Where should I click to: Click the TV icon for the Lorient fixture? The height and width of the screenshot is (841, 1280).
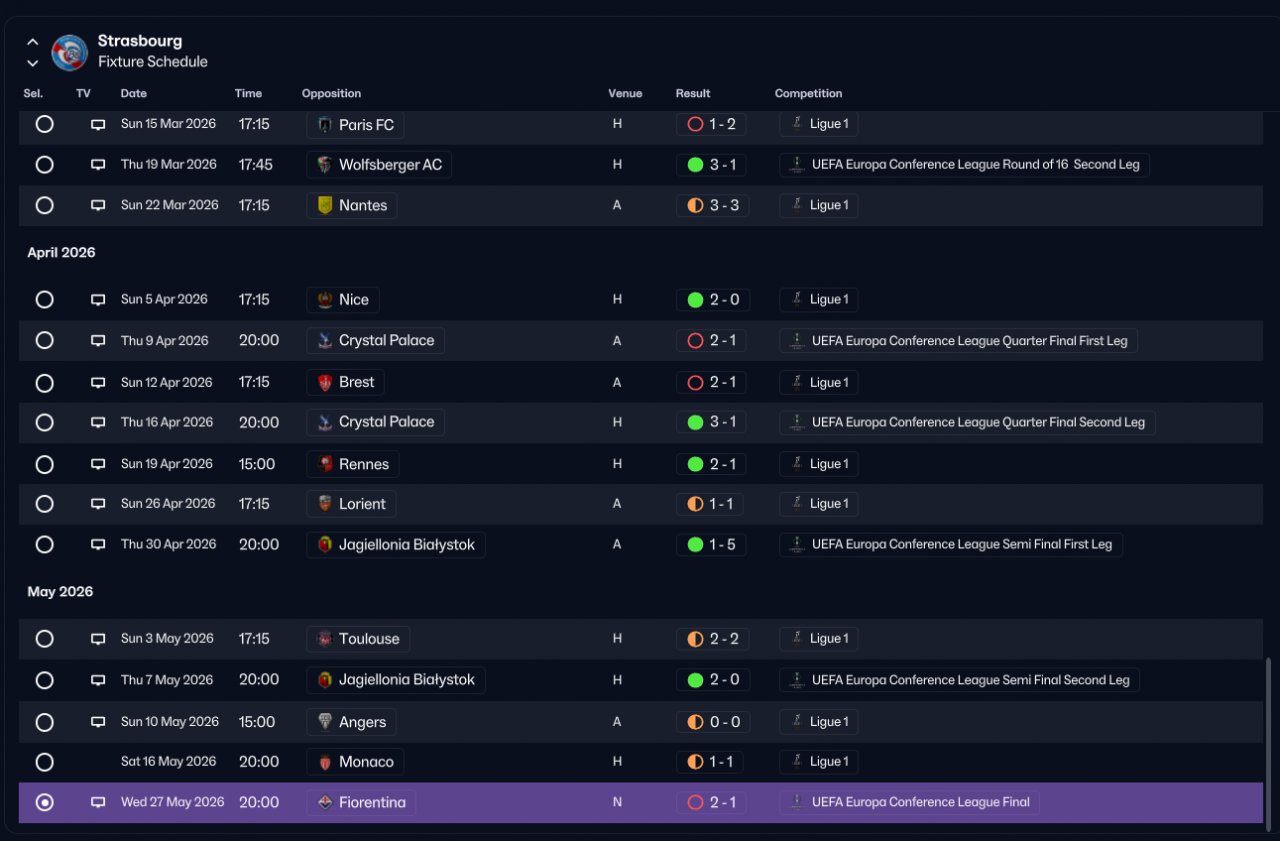(x=98, y=504)
